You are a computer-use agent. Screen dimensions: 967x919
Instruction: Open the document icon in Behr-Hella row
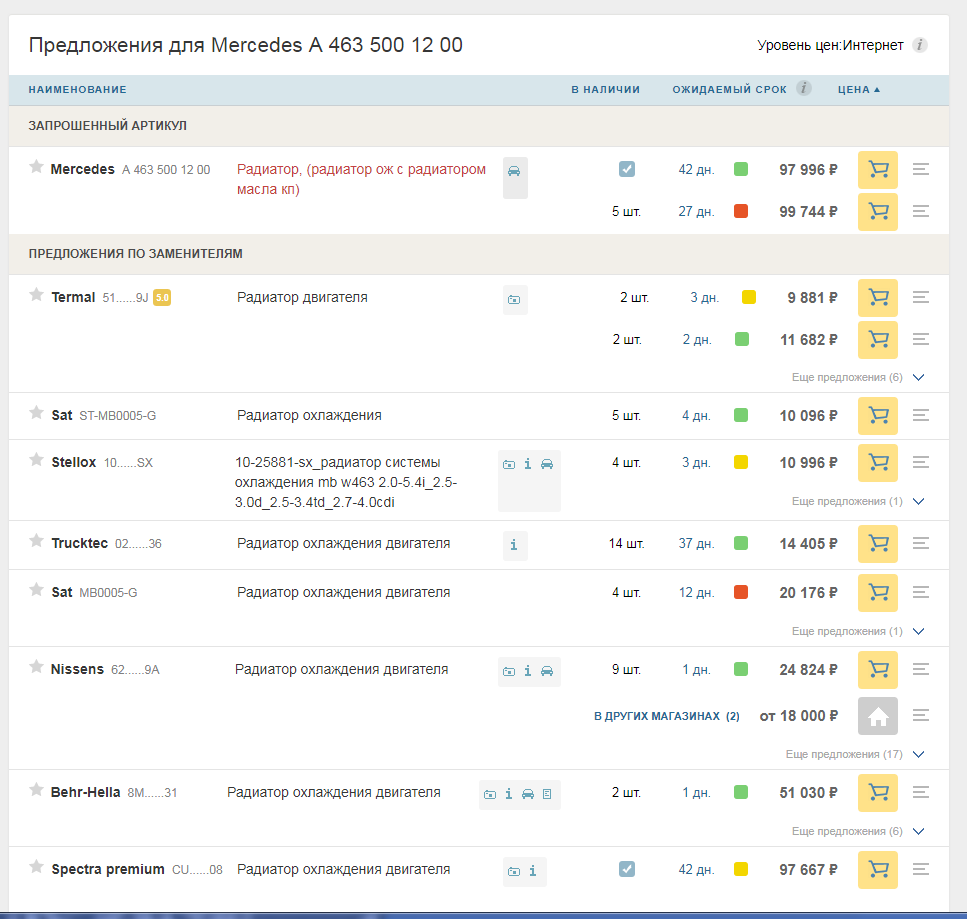(547, 794)
